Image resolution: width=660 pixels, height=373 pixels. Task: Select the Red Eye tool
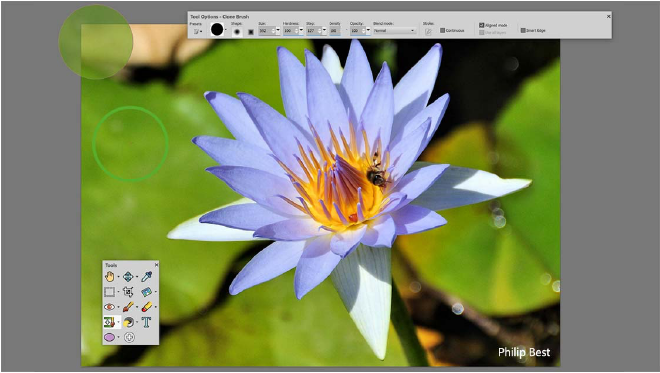(x=109, y=307)
